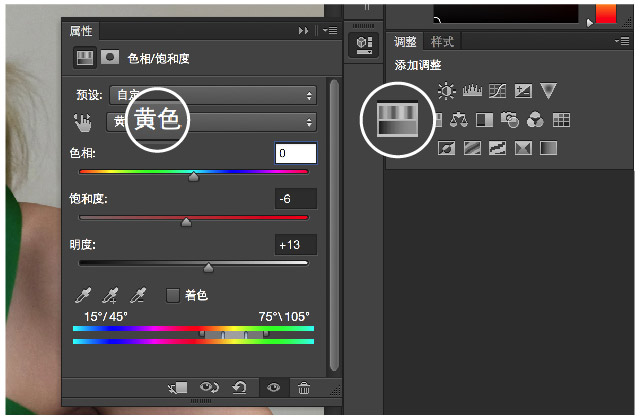Collapse the 属性 panel with double arrows

point(303,31)
